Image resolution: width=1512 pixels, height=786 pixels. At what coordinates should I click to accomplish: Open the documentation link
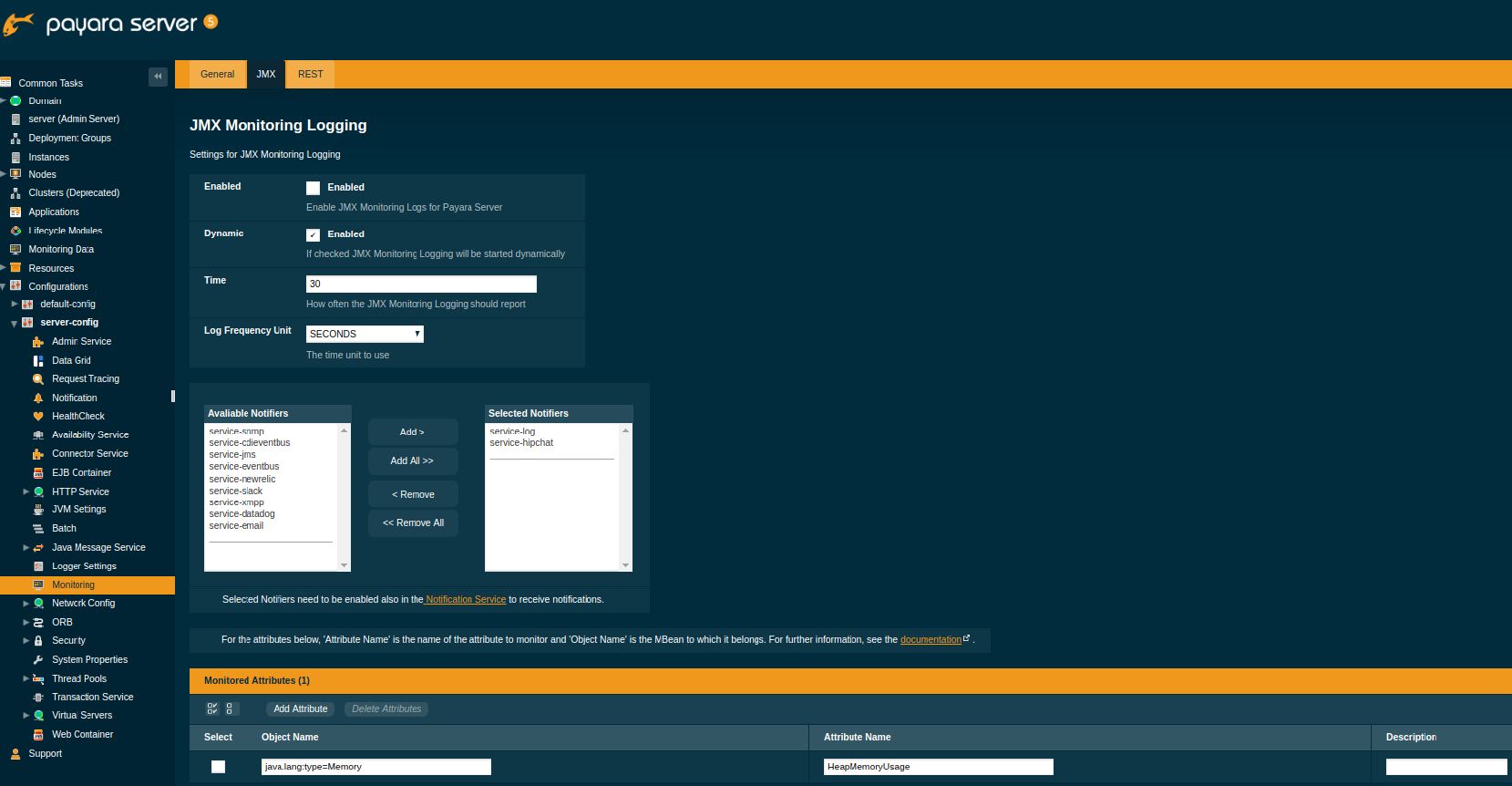tap(931, 640)
